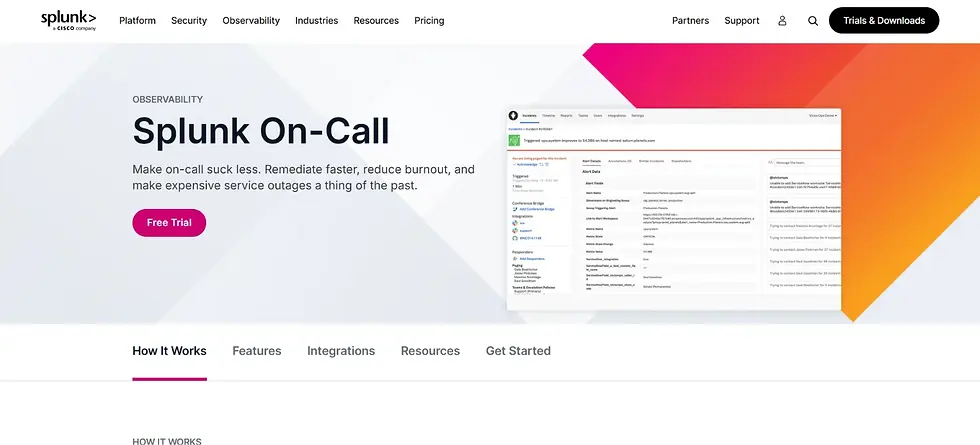Go to the Pricing page
The width and height of the screenshot is (980, 445).
click(x=429, y=21)
